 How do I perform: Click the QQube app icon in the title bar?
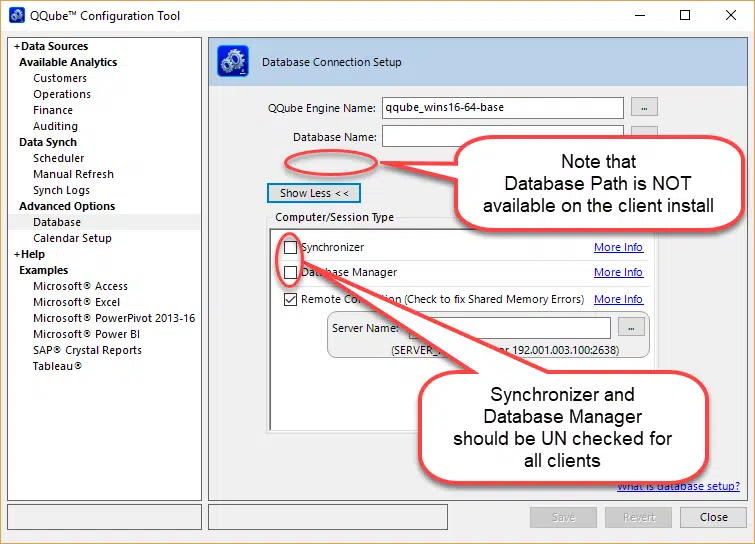click(x=17, y=15)
